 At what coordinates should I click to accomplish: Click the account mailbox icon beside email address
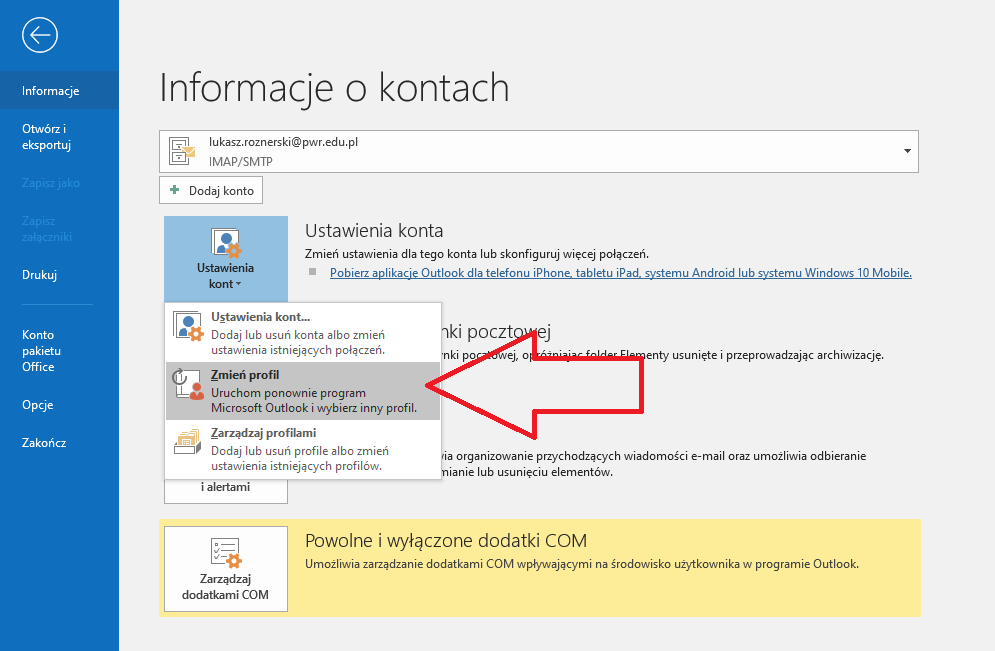click(183, 151)
